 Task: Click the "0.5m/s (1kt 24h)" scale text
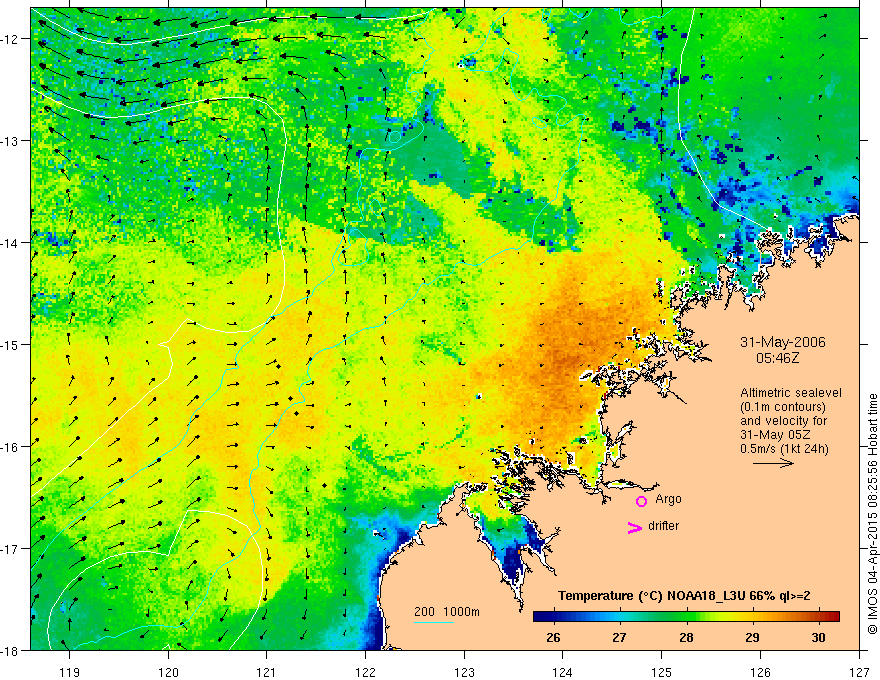pyautogui.click(x=784, y=449)
